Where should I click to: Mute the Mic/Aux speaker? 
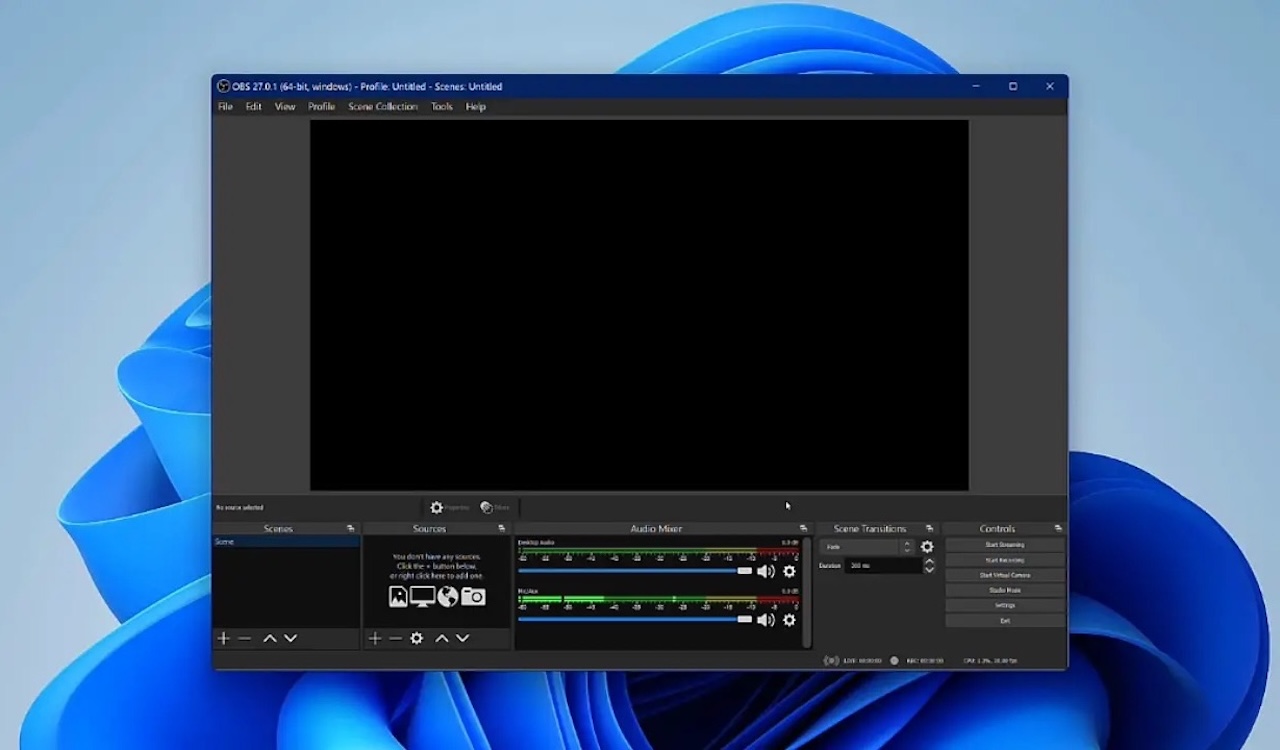pyautogui.click(x=766, y=620)
